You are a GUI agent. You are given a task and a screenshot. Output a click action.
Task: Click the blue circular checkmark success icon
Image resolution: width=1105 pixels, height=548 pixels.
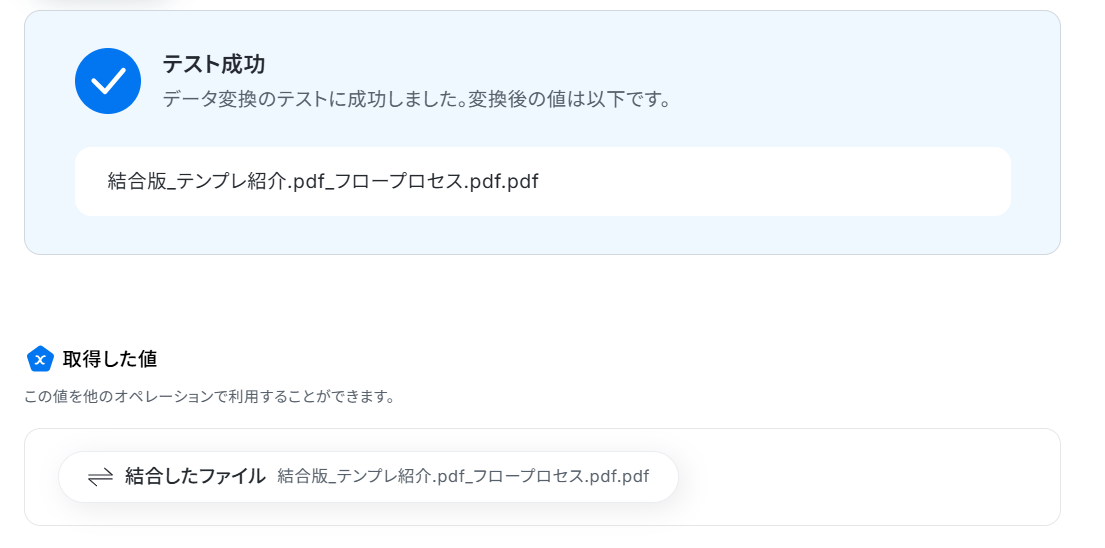pos(108,81)
